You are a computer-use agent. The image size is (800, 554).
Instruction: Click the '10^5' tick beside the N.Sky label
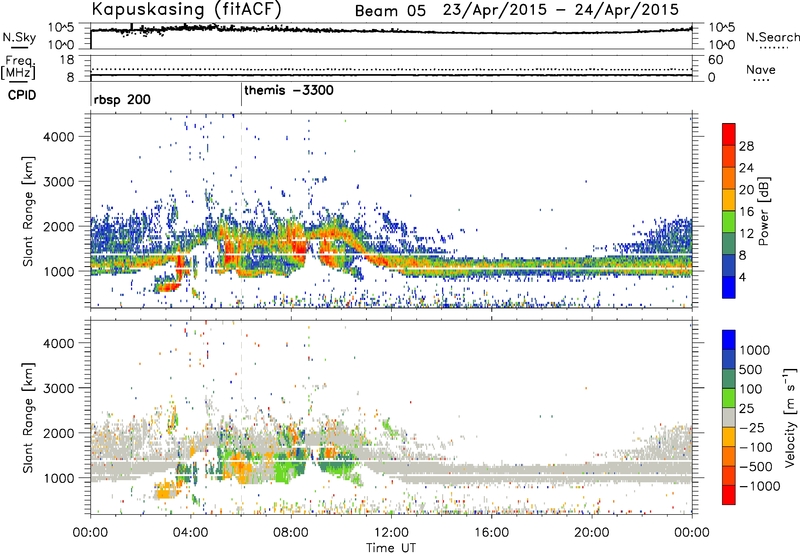pyautogui.click(x=61, y=28)
